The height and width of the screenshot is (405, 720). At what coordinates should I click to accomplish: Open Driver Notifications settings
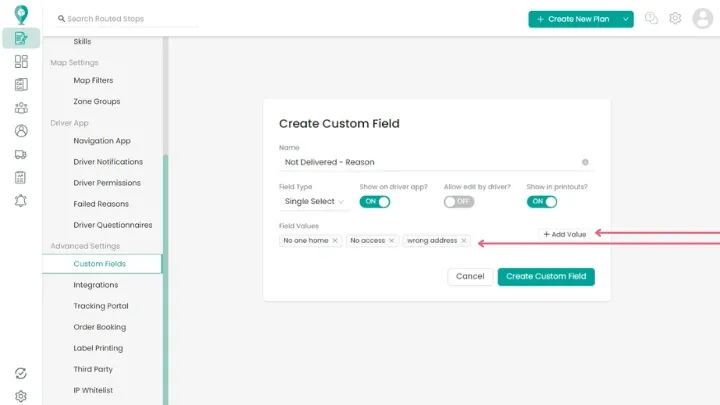[108, 162]
